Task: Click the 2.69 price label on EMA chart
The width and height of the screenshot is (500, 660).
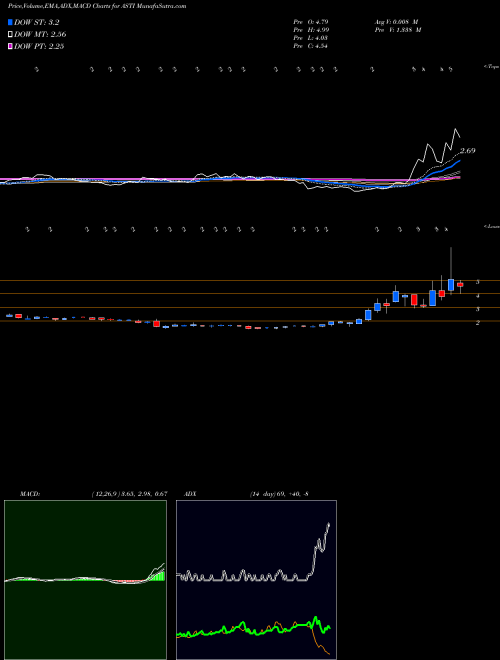Action: 468,151
